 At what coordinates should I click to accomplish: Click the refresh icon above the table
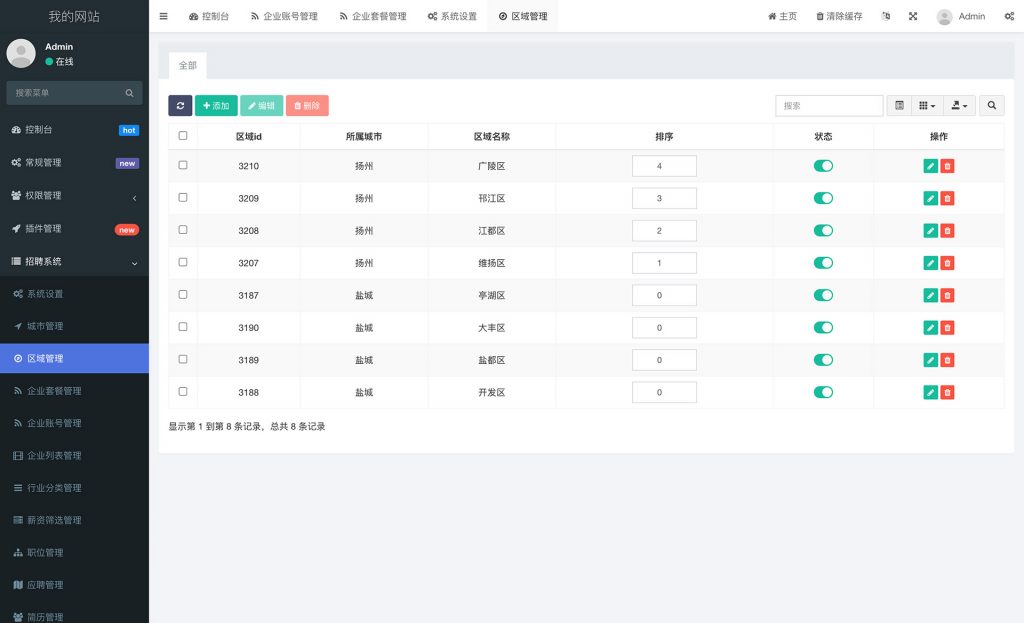click(x=180, y=105)
